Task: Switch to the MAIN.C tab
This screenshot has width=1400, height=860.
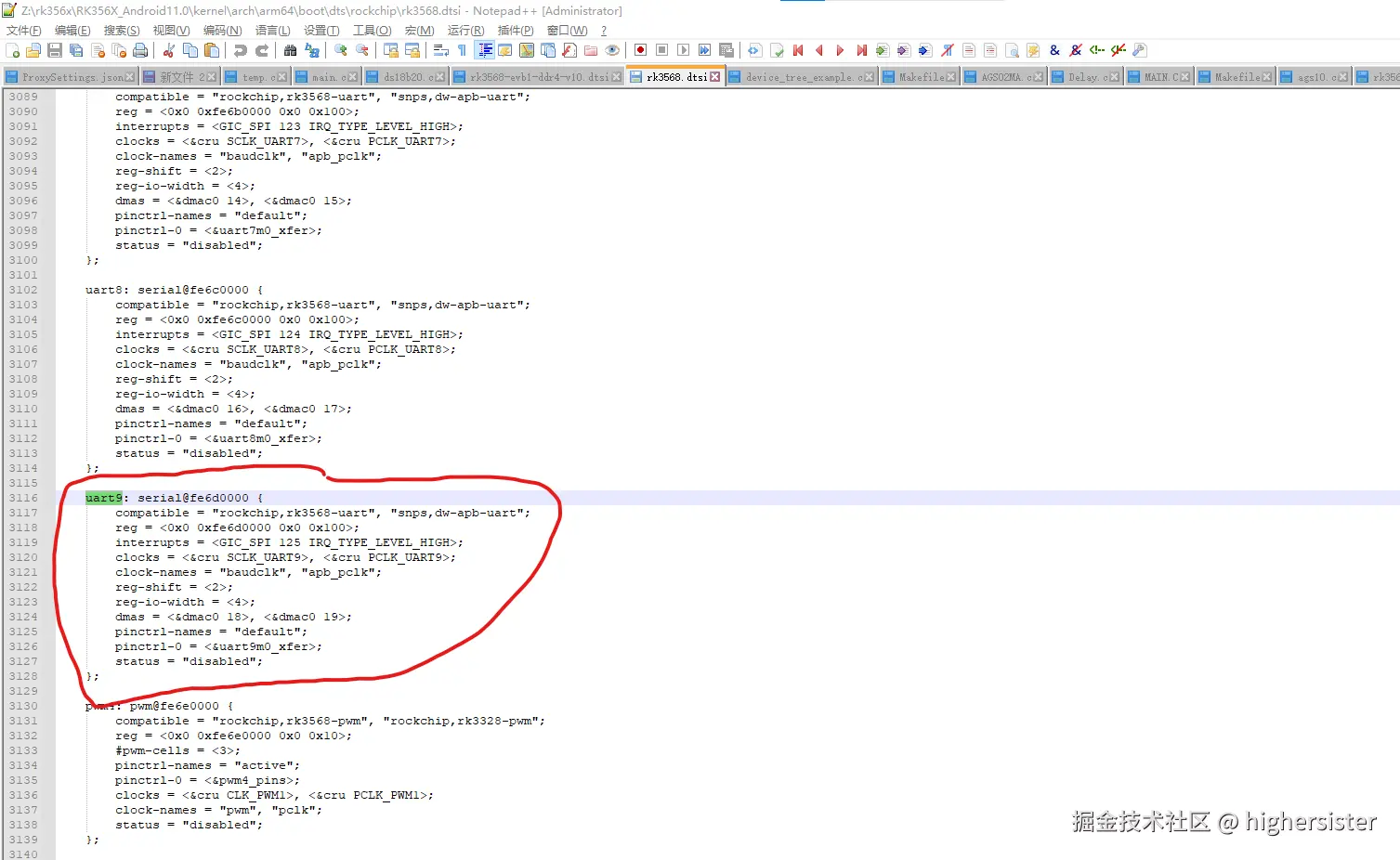Action: (1159, 77)
